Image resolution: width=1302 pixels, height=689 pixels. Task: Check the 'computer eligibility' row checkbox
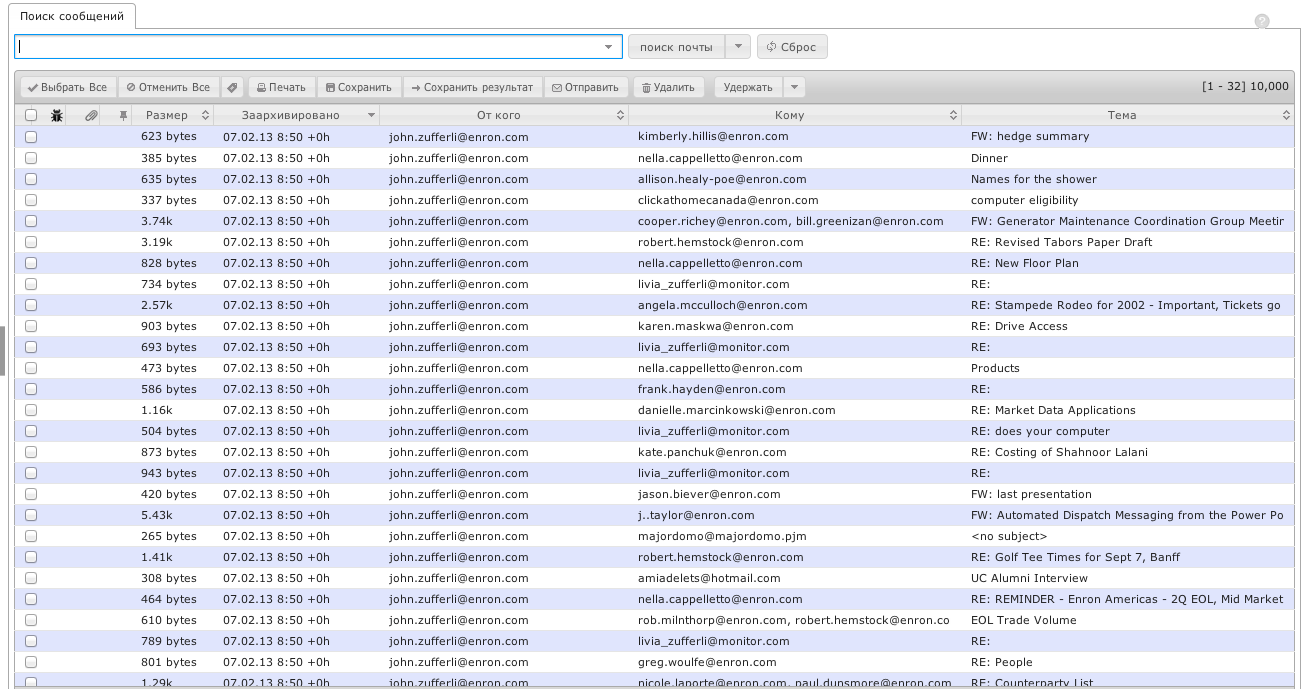pos(31,200)
